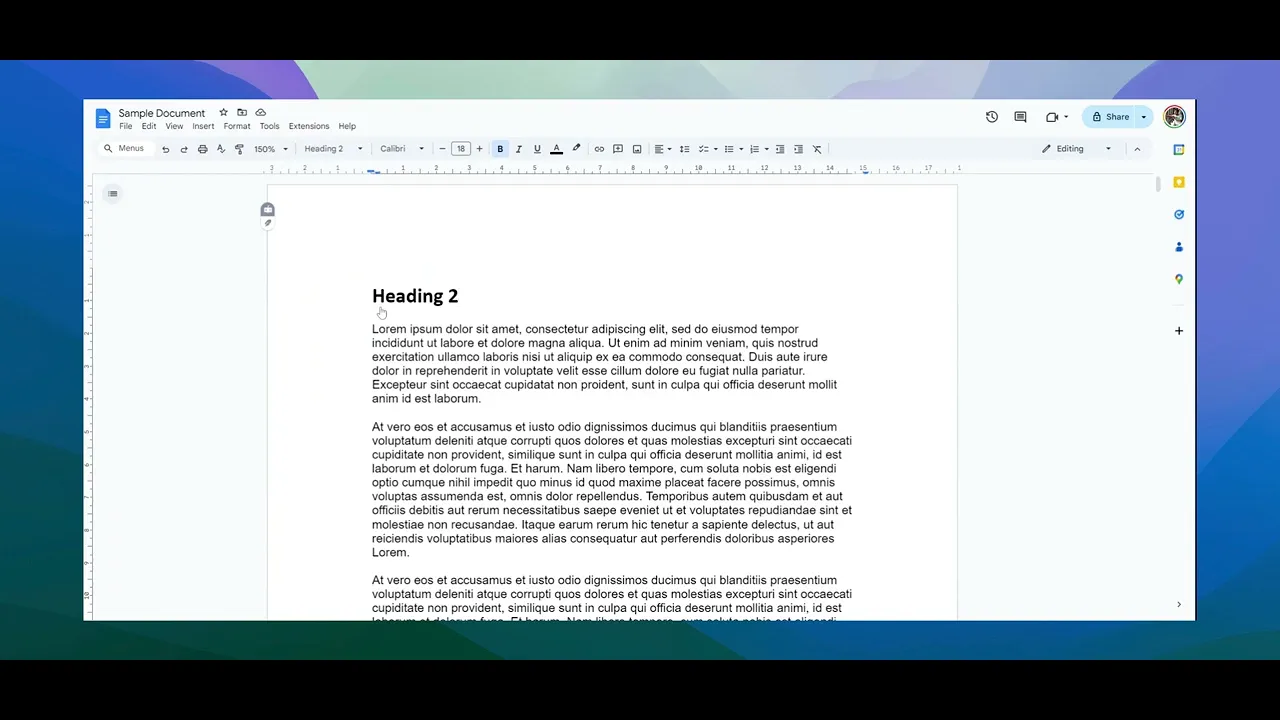
Task: Open the checklist options dropdown
Action: [708, 149]
